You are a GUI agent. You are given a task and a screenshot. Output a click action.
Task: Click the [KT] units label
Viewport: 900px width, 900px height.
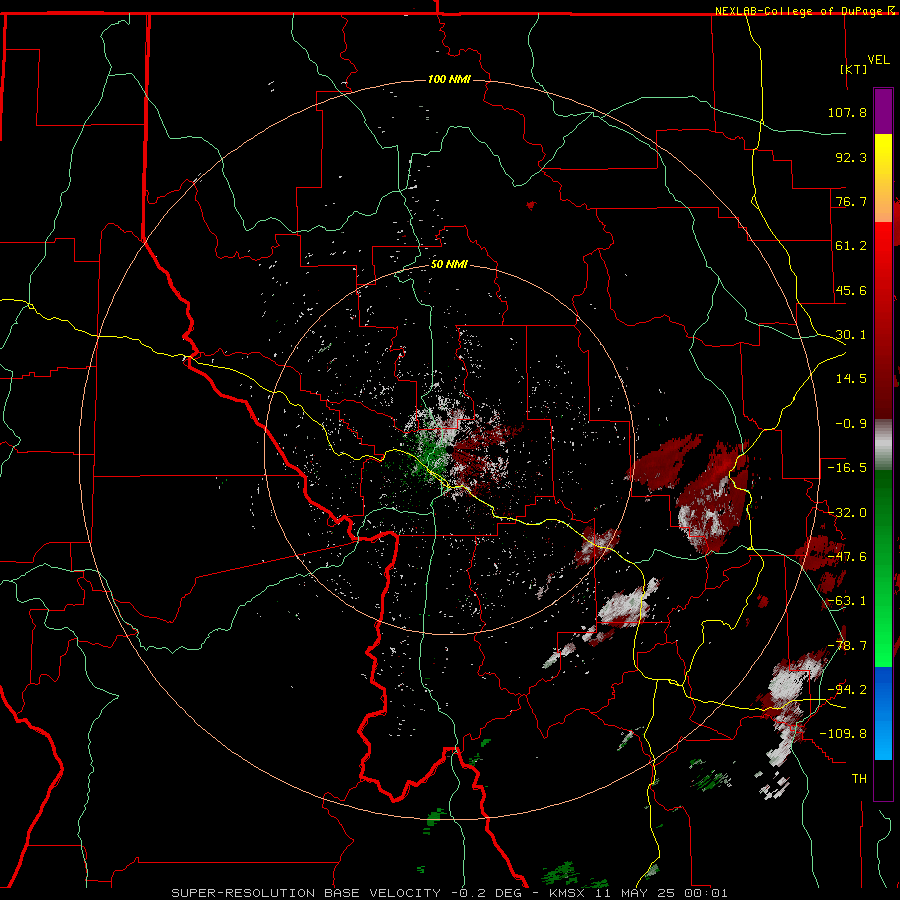coord(854,69)
